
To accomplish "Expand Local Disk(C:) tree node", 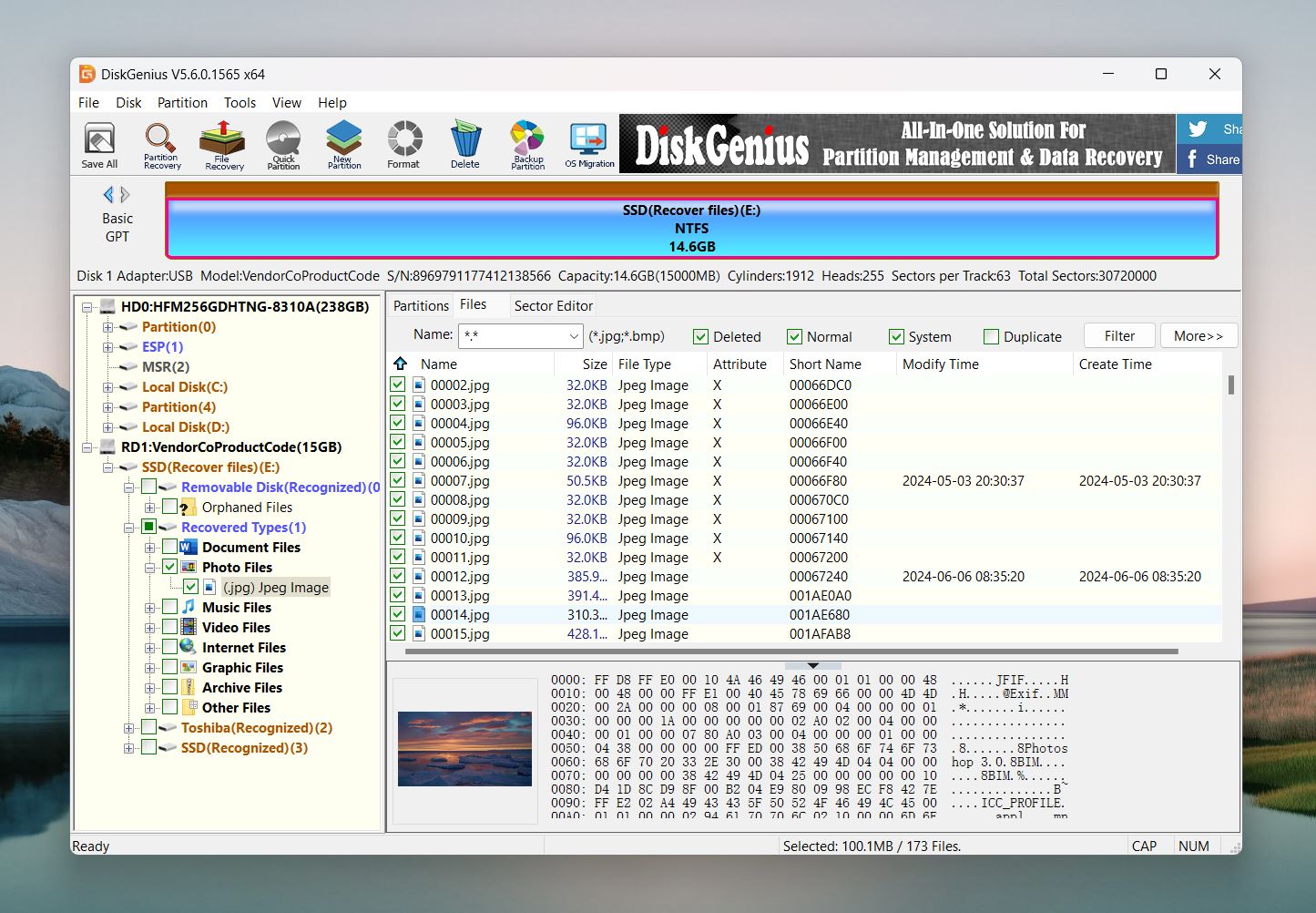I will 108,387.
